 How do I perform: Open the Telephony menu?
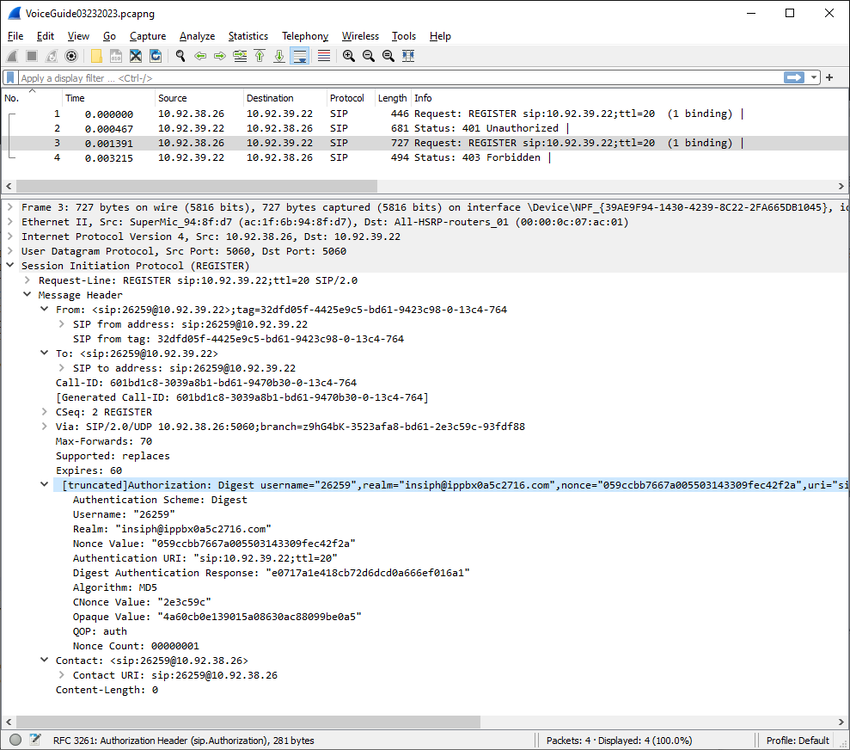(305, 36)
